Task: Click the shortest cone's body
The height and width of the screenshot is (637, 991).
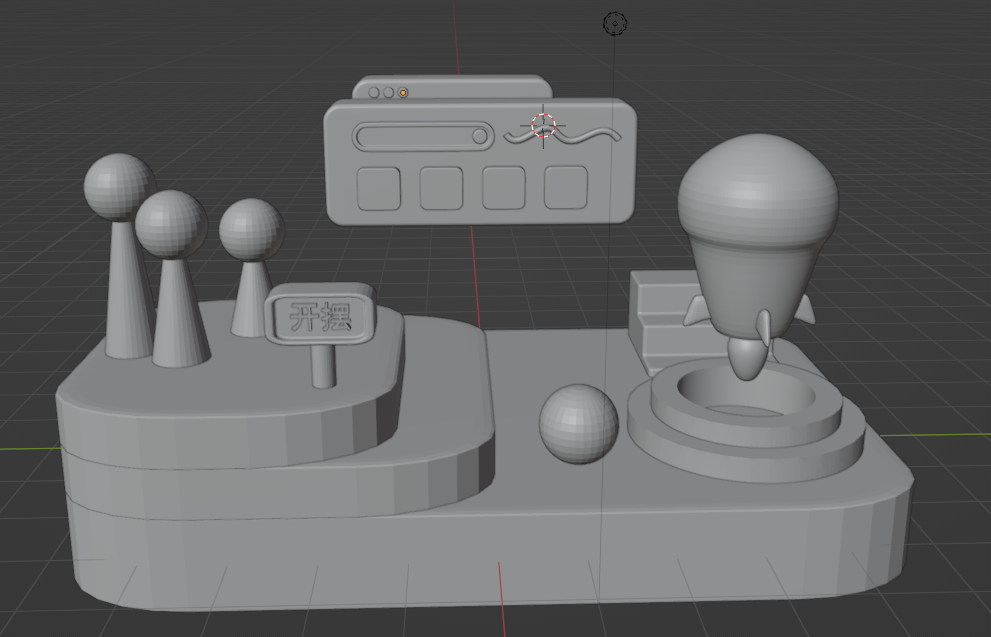Action: point(251,298)
